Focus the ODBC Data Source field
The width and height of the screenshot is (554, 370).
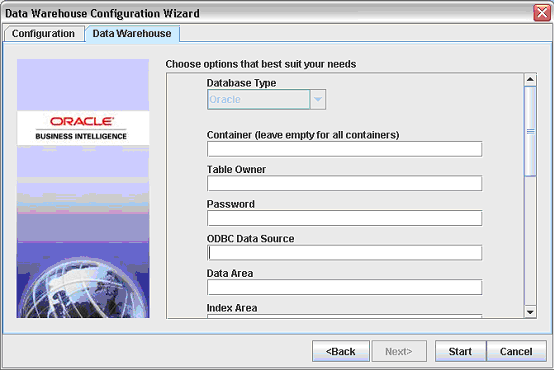click(344, 253)
